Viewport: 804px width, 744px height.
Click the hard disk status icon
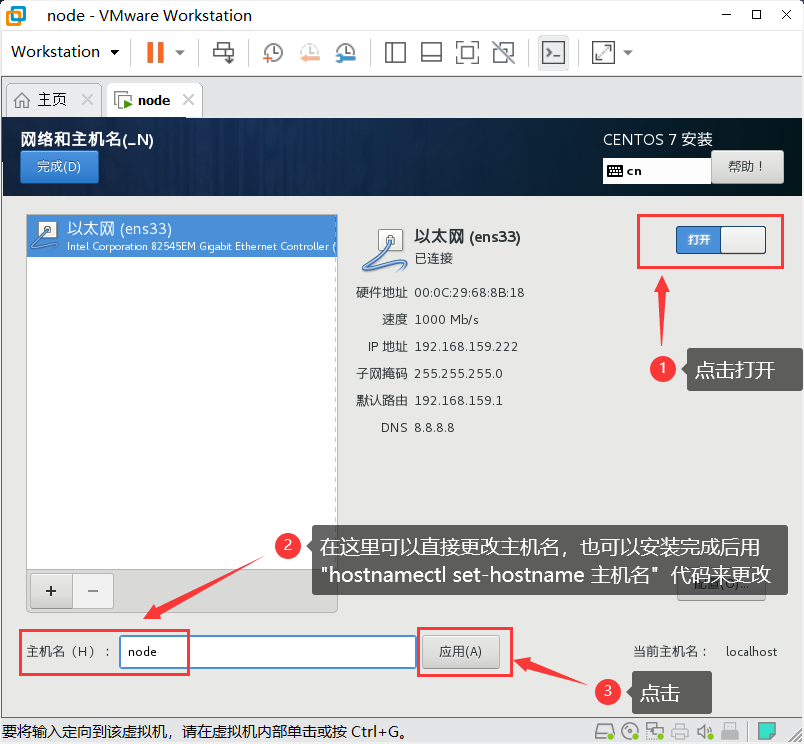[605, 731]
